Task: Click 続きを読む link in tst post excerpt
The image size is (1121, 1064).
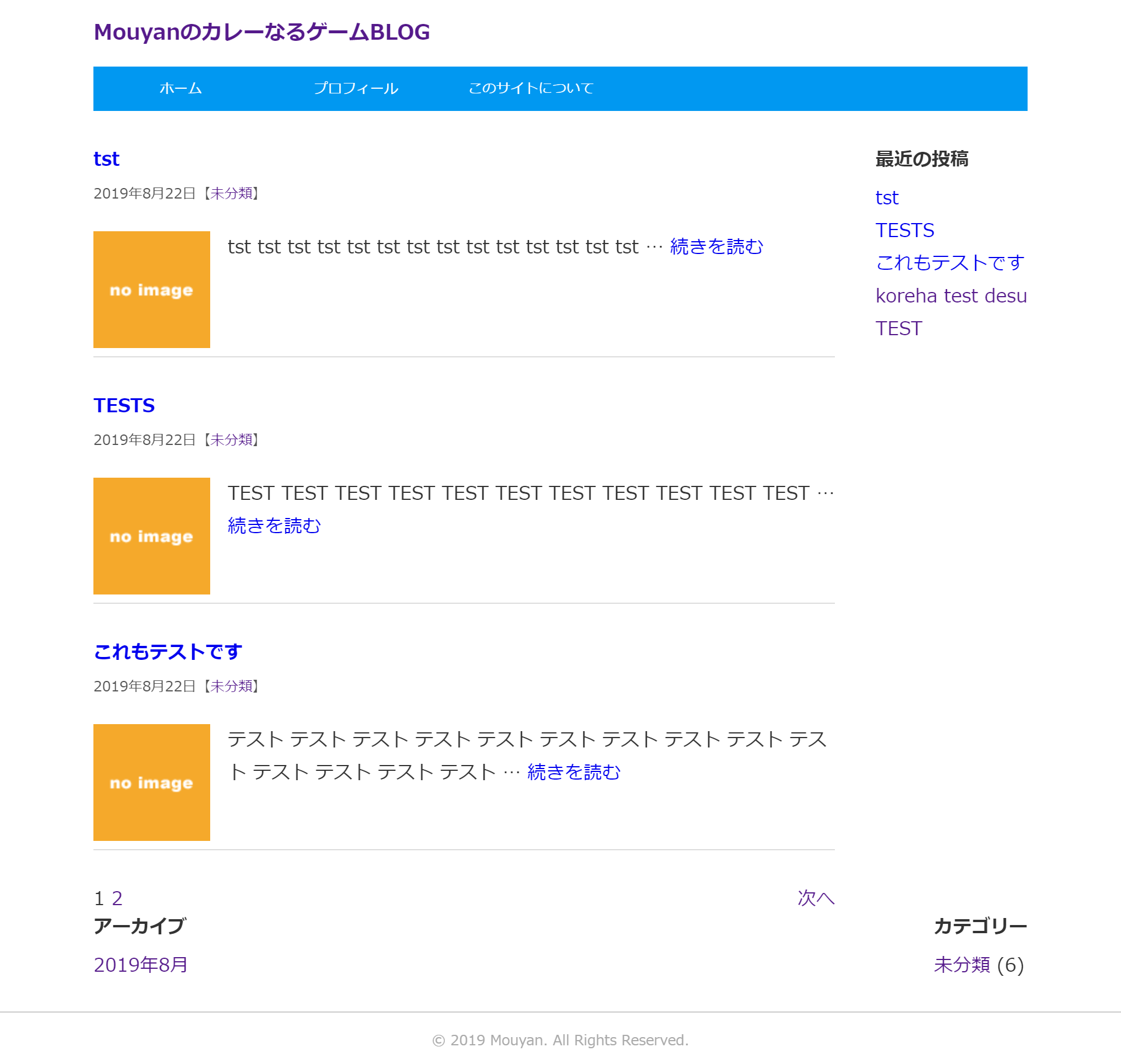Action: 716,246
